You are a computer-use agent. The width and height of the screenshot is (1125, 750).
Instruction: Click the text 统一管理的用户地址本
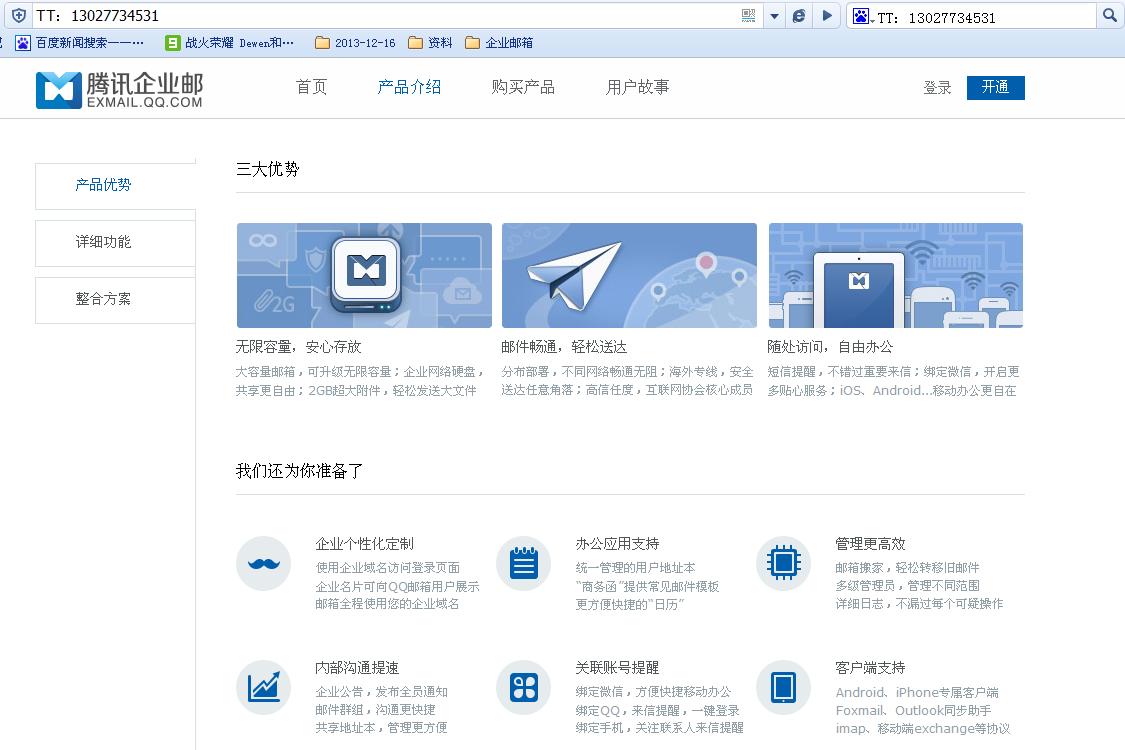tap(635, 568)
